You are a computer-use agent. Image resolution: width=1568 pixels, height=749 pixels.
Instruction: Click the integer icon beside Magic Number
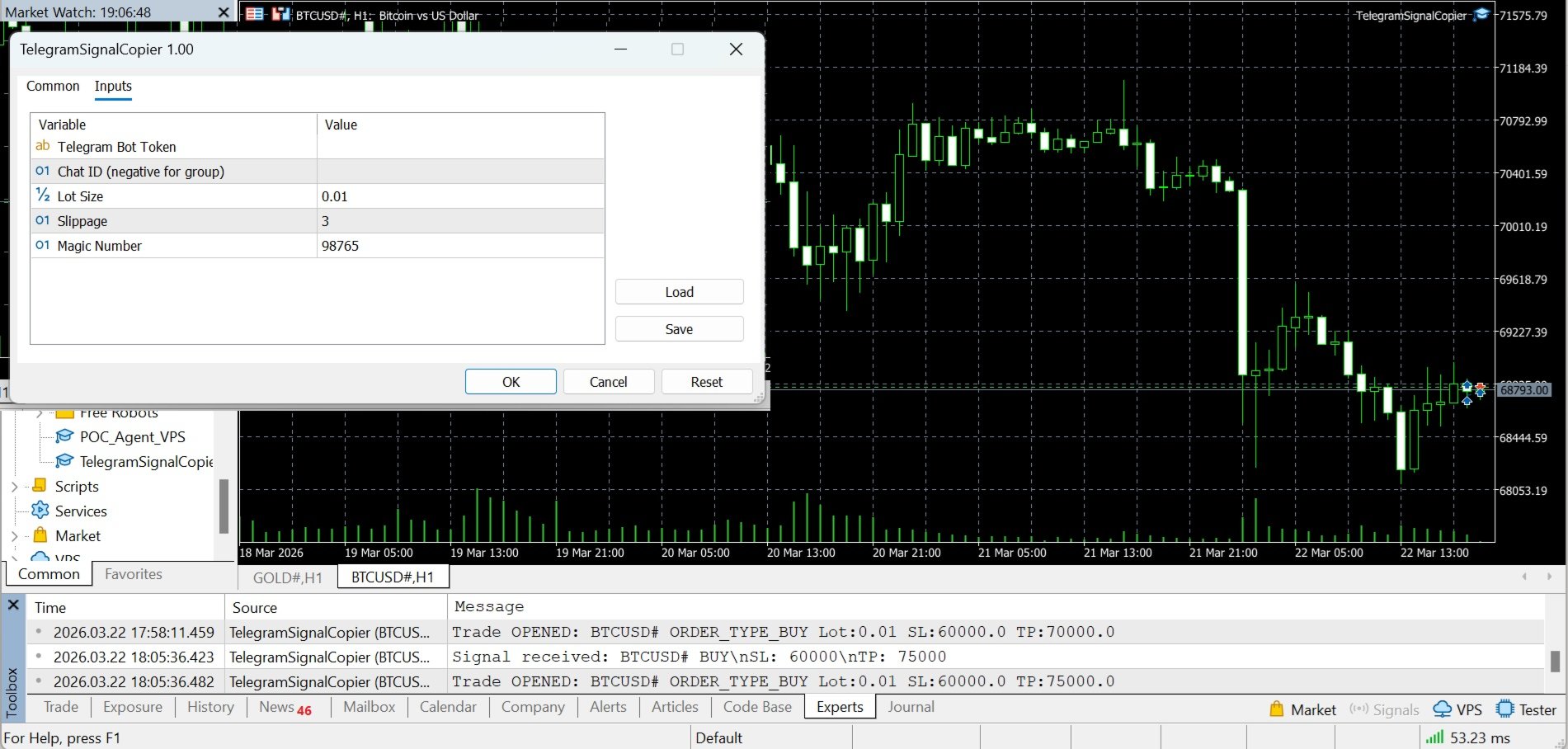[x=43, y=245]
